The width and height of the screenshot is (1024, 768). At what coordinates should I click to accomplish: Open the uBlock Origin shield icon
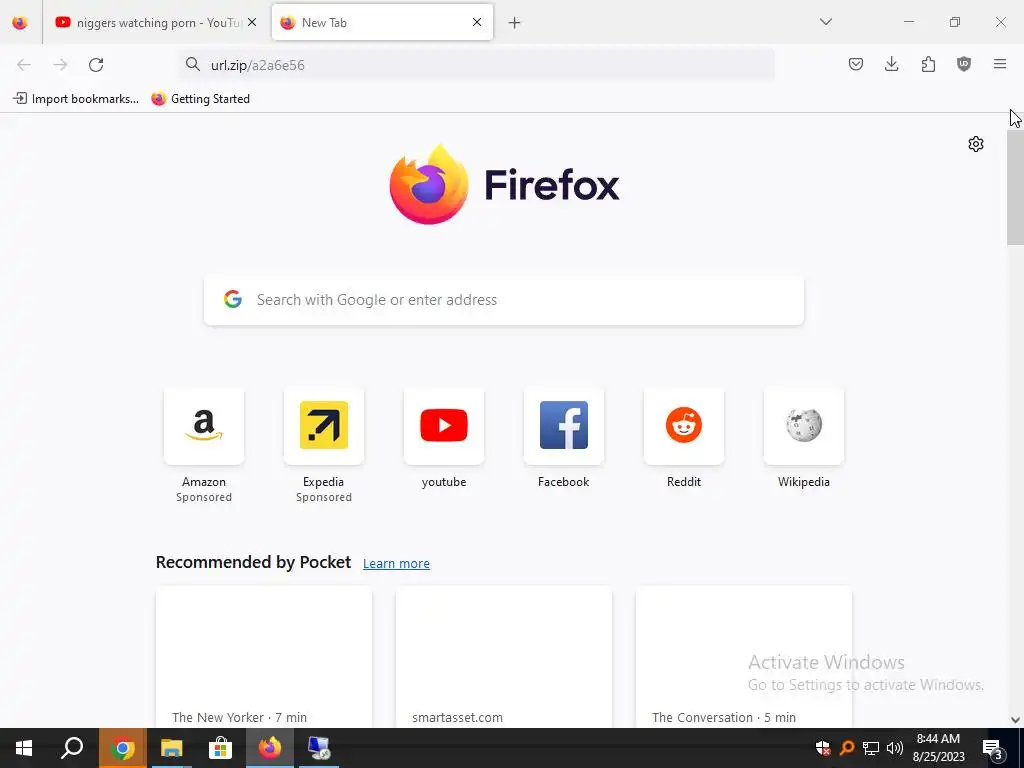(x=964, y=64)
